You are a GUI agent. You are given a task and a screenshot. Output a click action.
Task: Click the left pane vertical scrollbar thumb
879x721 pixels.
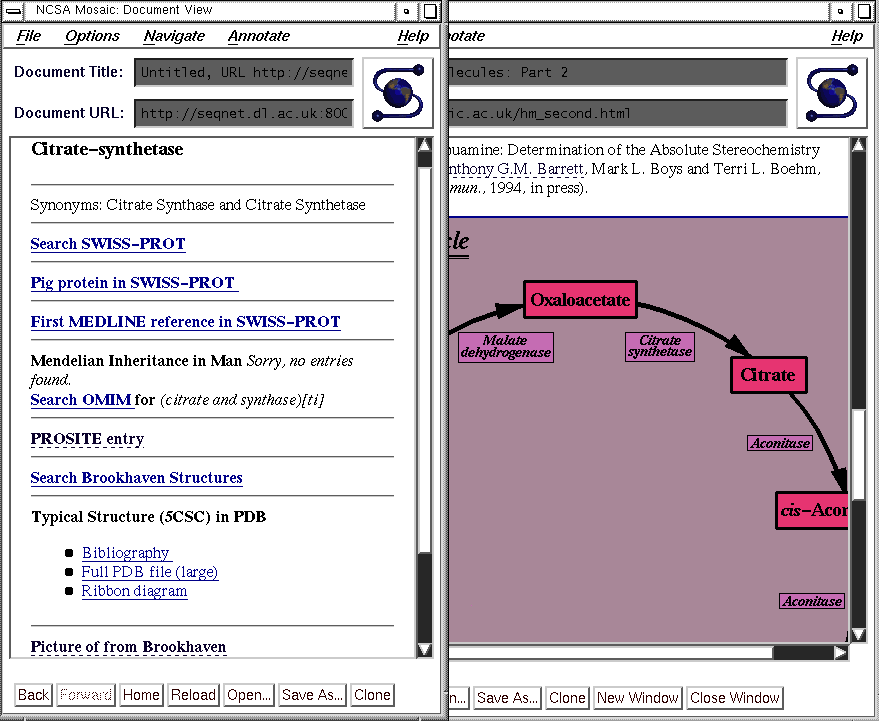click(x=424, y=350)
